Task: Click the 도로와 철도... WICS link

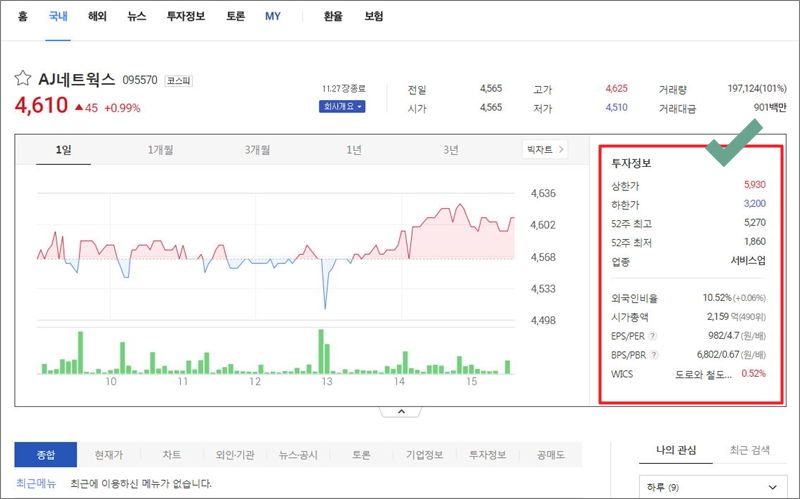Action: point(704,374)
